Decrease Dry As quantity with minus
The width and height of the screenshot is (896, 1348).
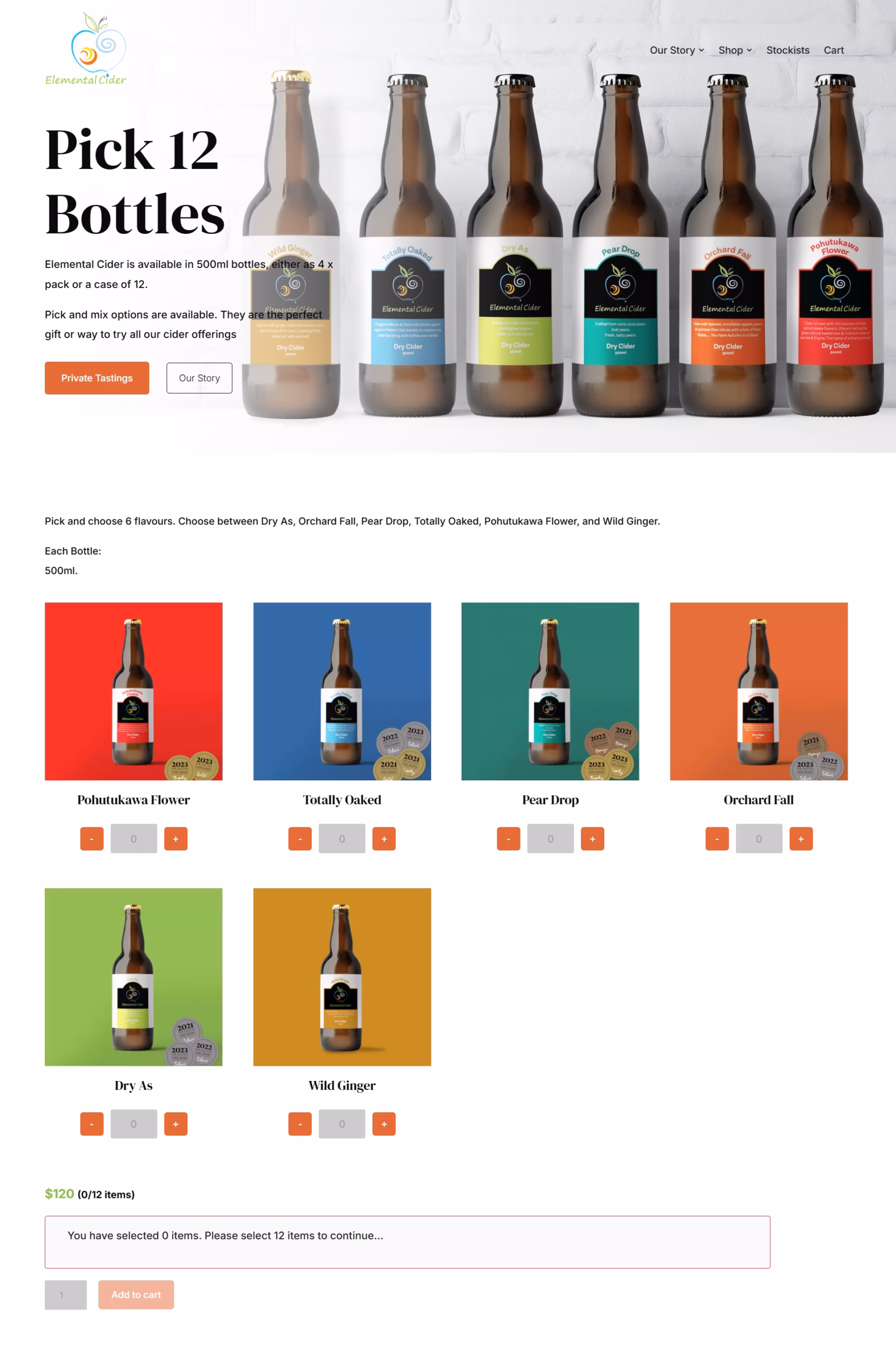click(x=92, y=1124)
